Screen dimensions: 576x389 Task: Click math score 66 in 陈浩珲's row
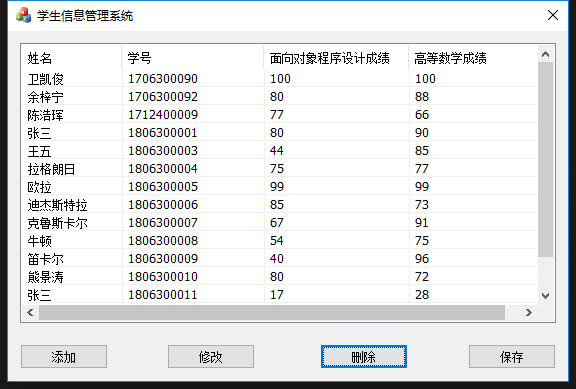[422, 115]
